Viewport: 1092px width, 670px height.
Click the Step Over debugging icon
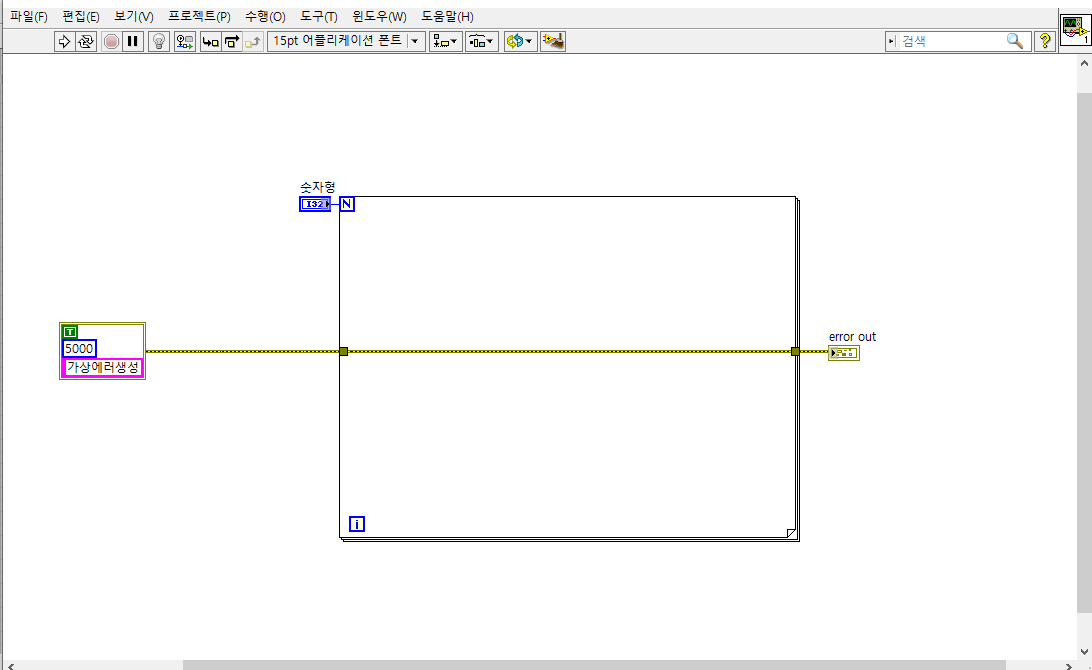point(231,41)
